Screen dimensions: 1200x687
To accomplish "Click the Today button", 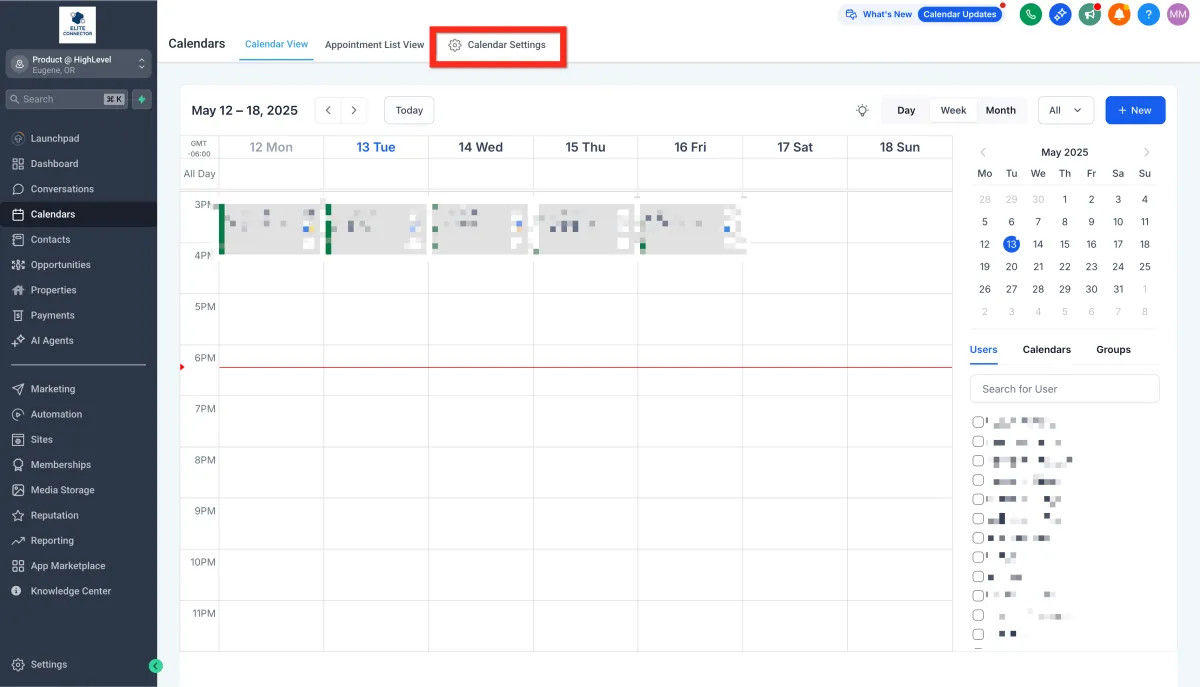I will [409, 110].
